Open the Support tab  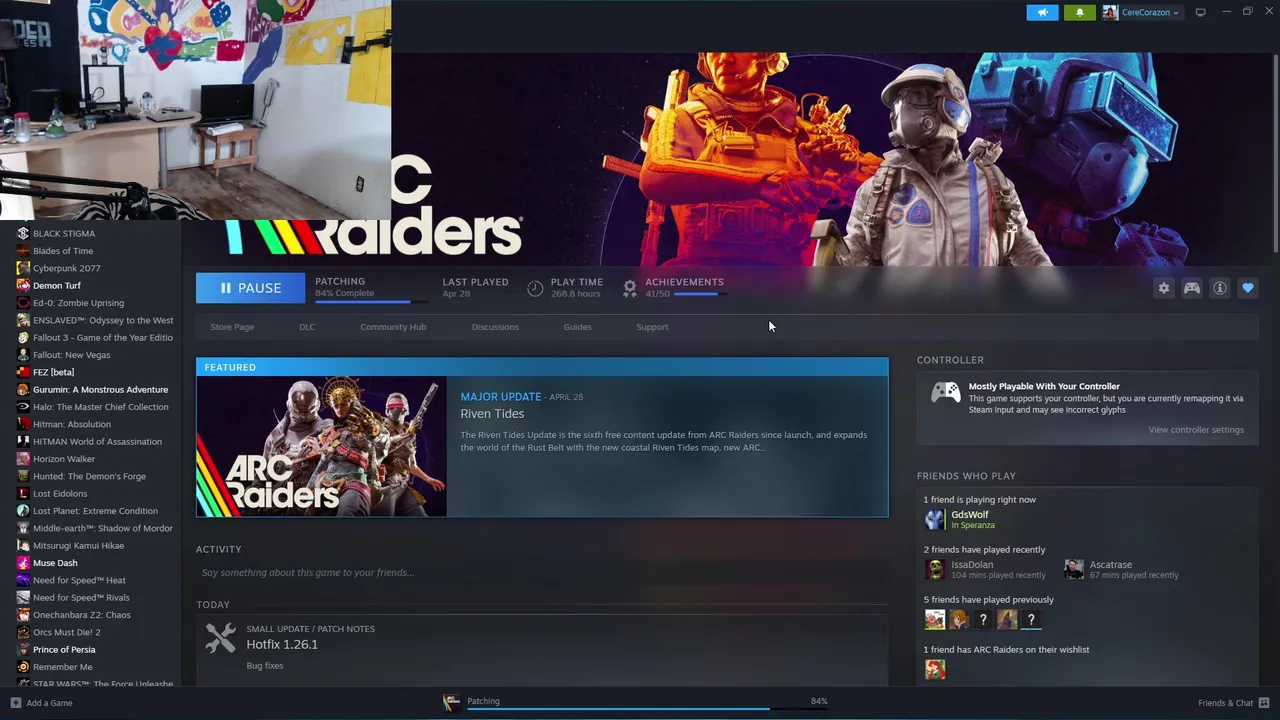pos(652,327)
